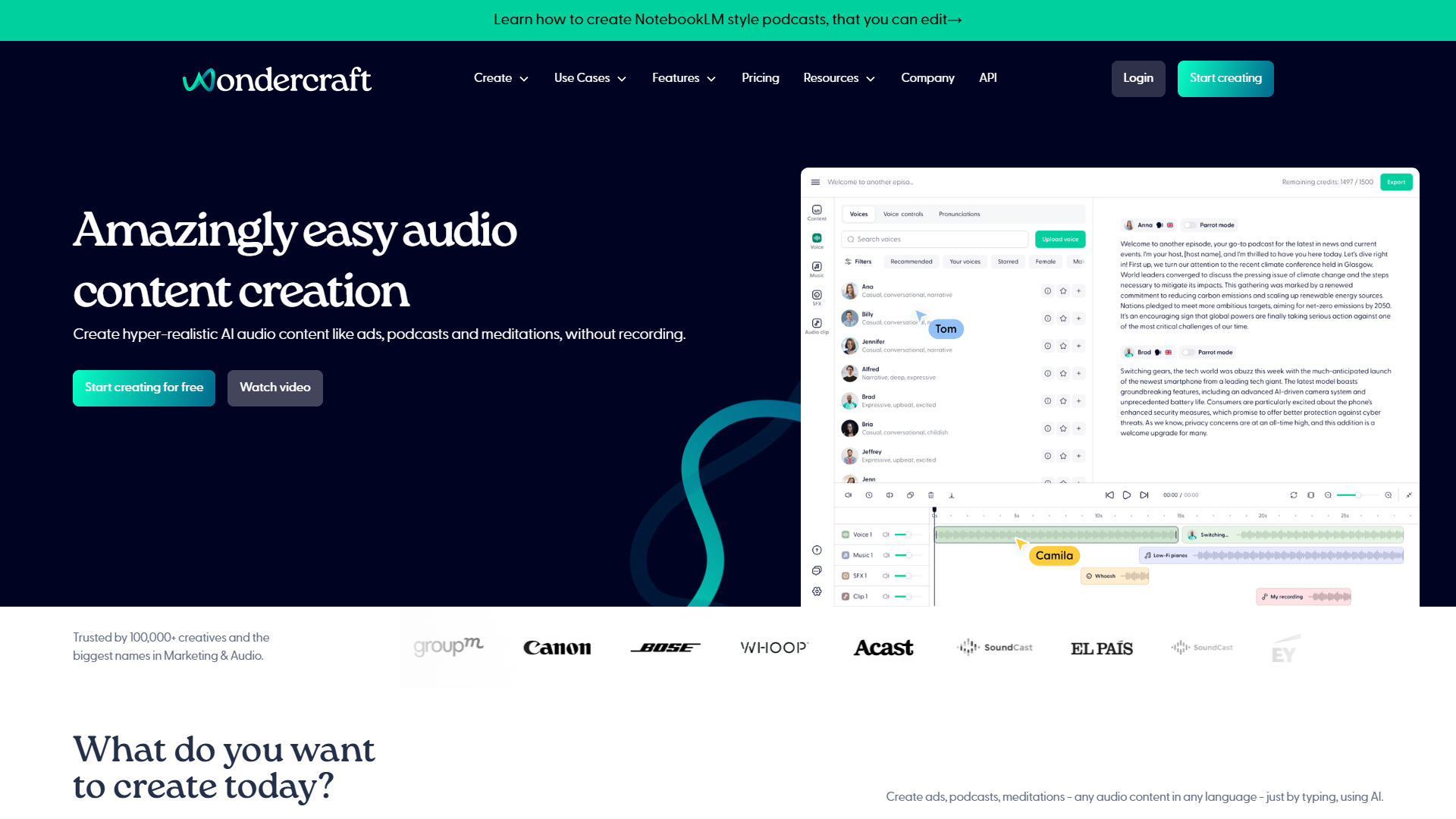Switch to the Voice controls tab
This screenshot has height=819, width=1456.
[902, 215]
